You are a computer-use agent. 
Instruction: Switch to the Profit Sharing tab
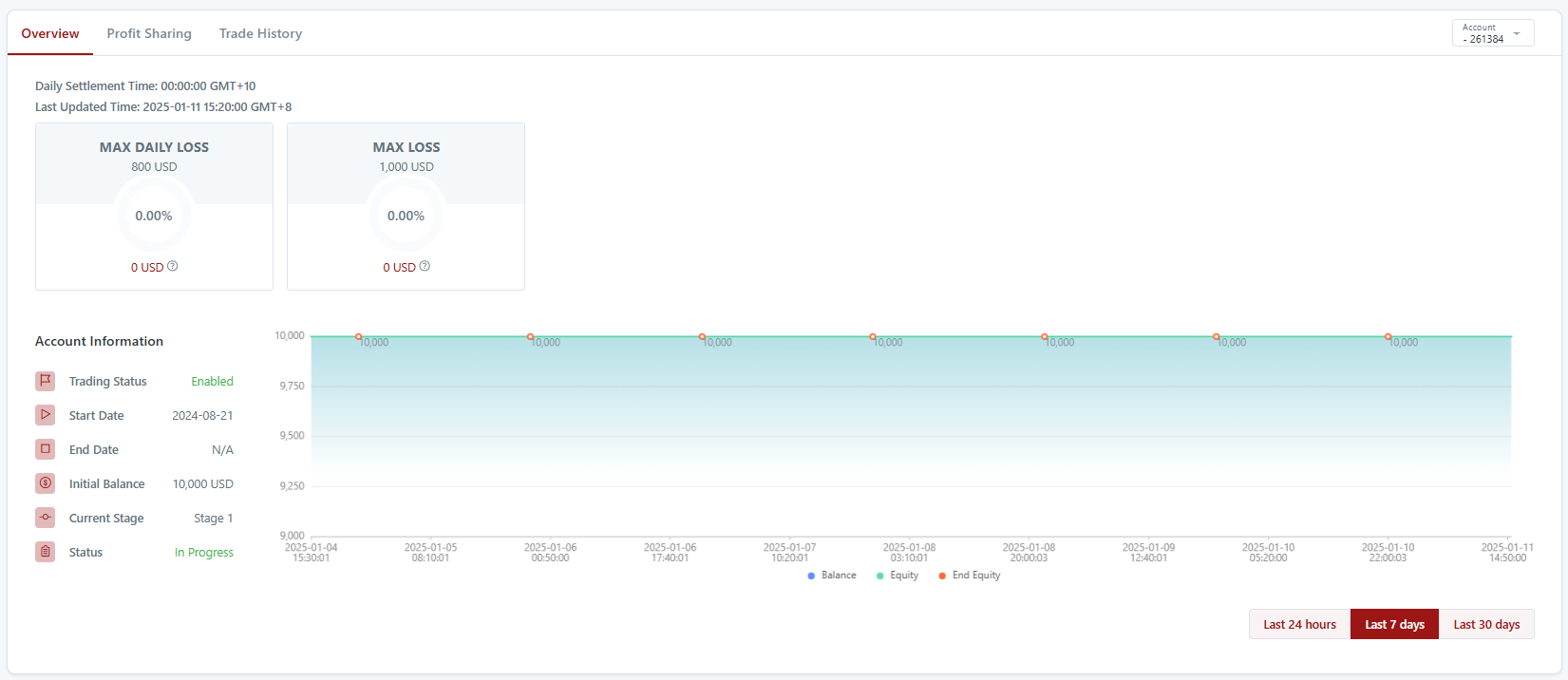(x=149, y=34)
